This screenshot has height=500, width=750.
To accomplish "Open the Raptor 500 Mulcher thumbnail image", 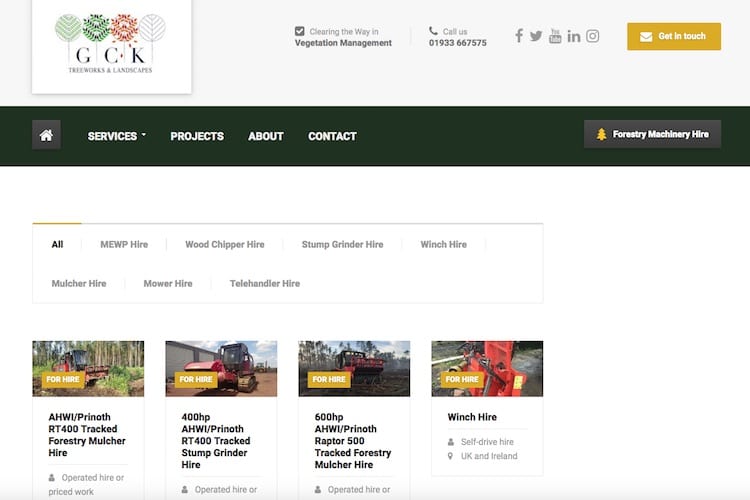I will click(354, 368).
